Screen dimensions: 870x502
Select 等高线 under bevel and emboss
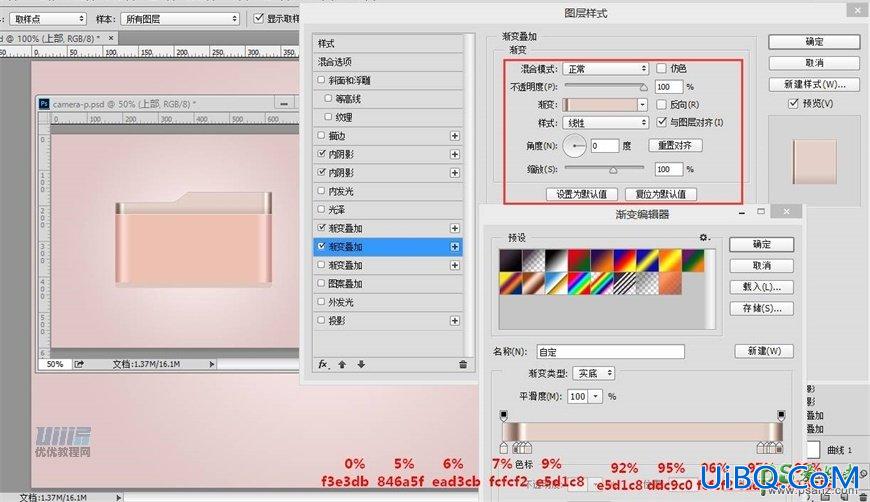click(388, 99)
